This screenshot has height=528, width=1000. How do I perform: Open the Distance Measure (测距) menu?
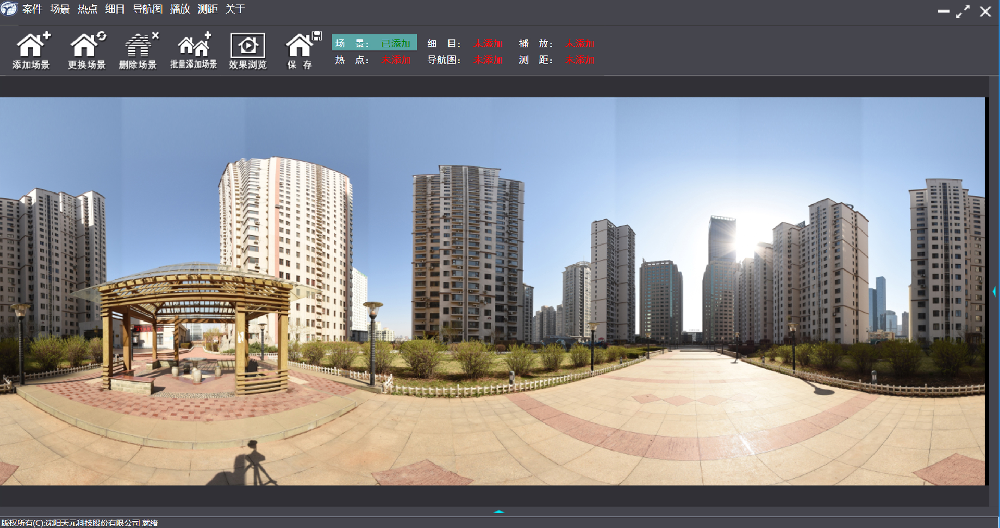click(x=207, y=9)
